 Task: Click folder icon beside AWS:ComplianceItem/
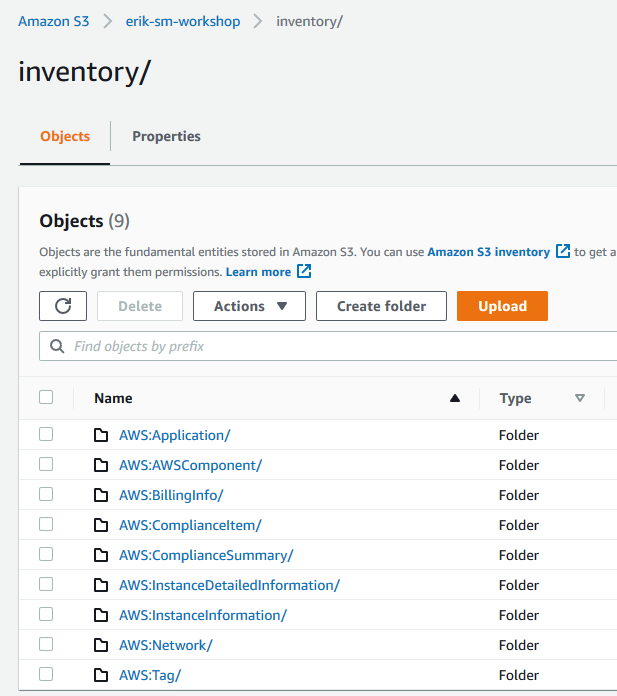pos(101,525)
